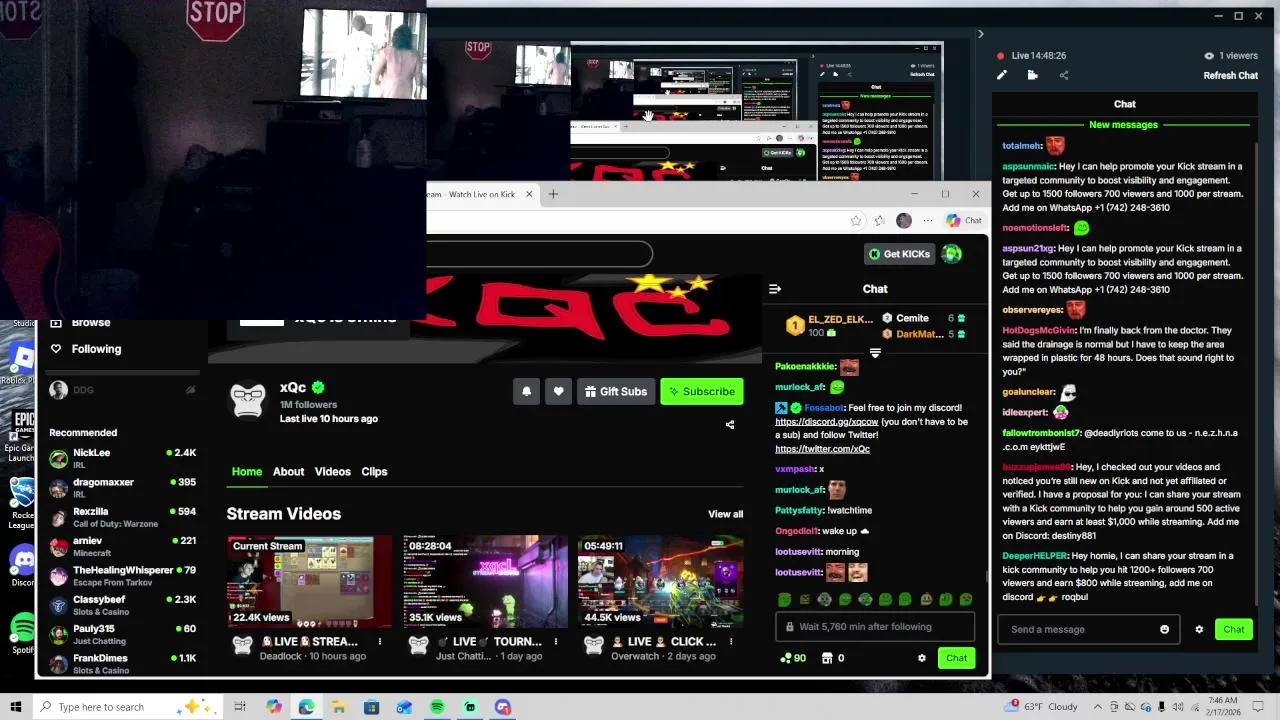Image resolution: width=1280 pixels, height=720 pixels.
Task: Open arniev recommended channel
Action: click(122, 546)
